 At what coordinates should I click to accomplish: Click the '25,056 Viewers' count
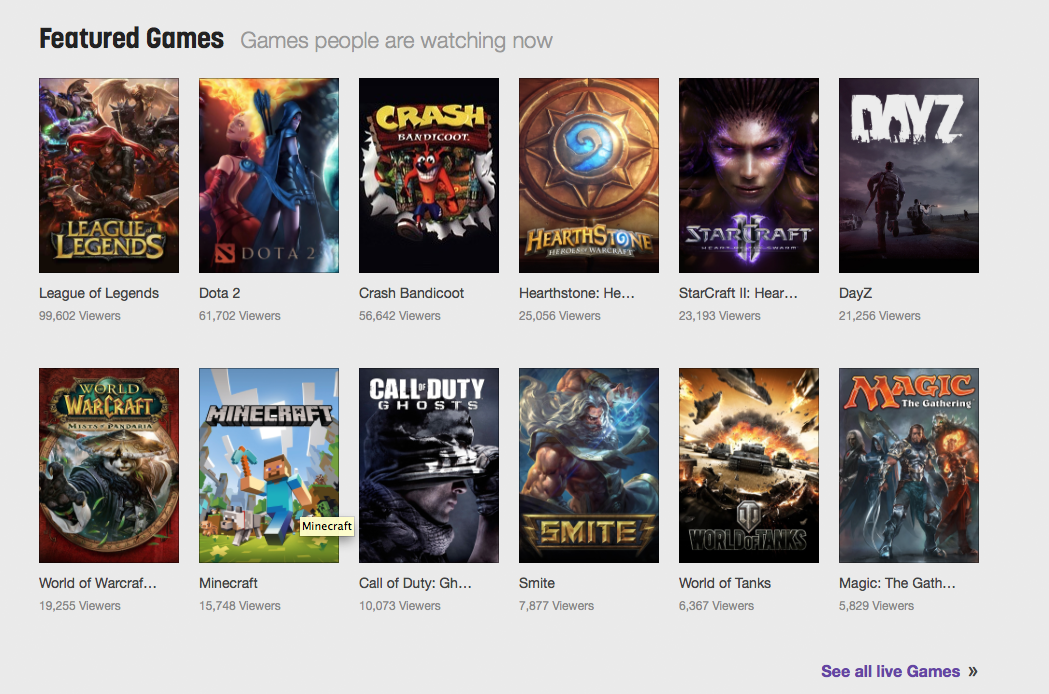coord(559,316)
